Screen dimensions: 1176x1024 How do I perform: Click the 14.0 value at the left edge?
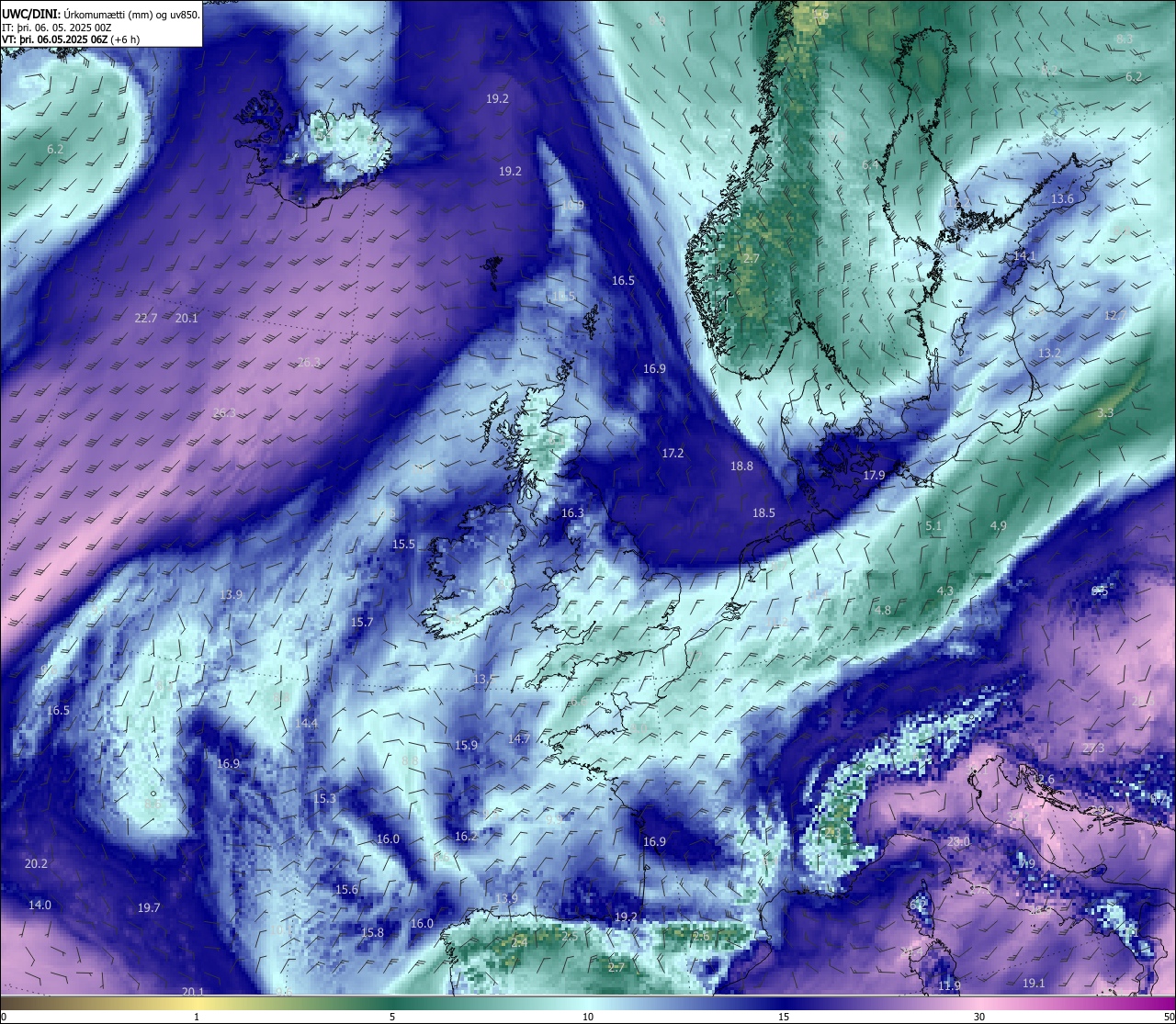pos(40,906)
